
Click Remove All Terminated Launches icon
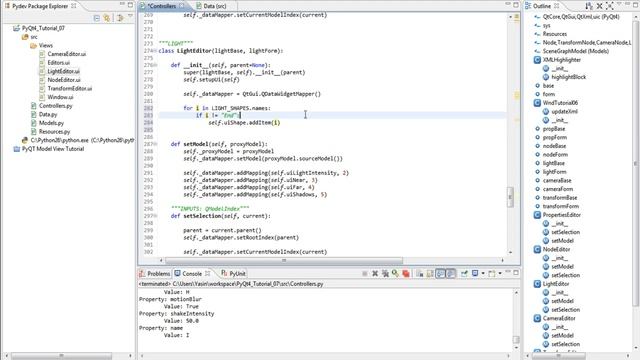[385, 273]
